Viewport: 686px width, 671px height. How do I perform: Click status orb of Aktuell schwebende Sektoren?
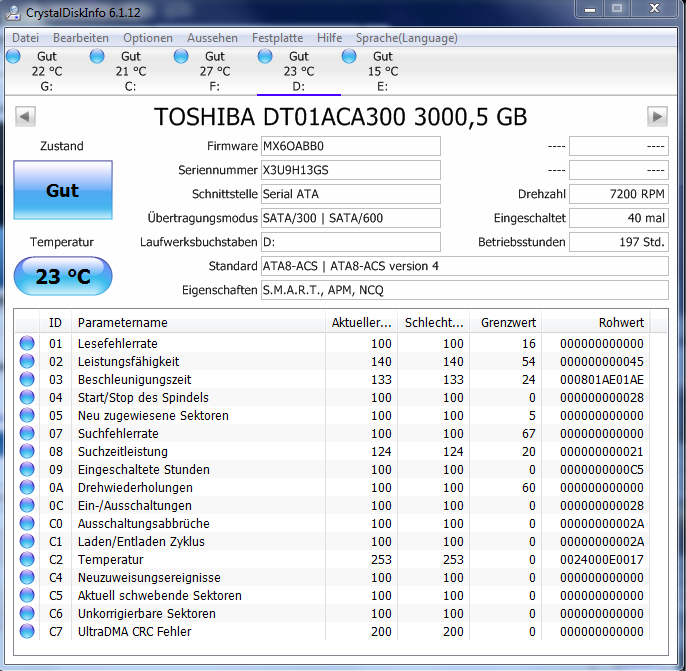[x=27, y=595]
